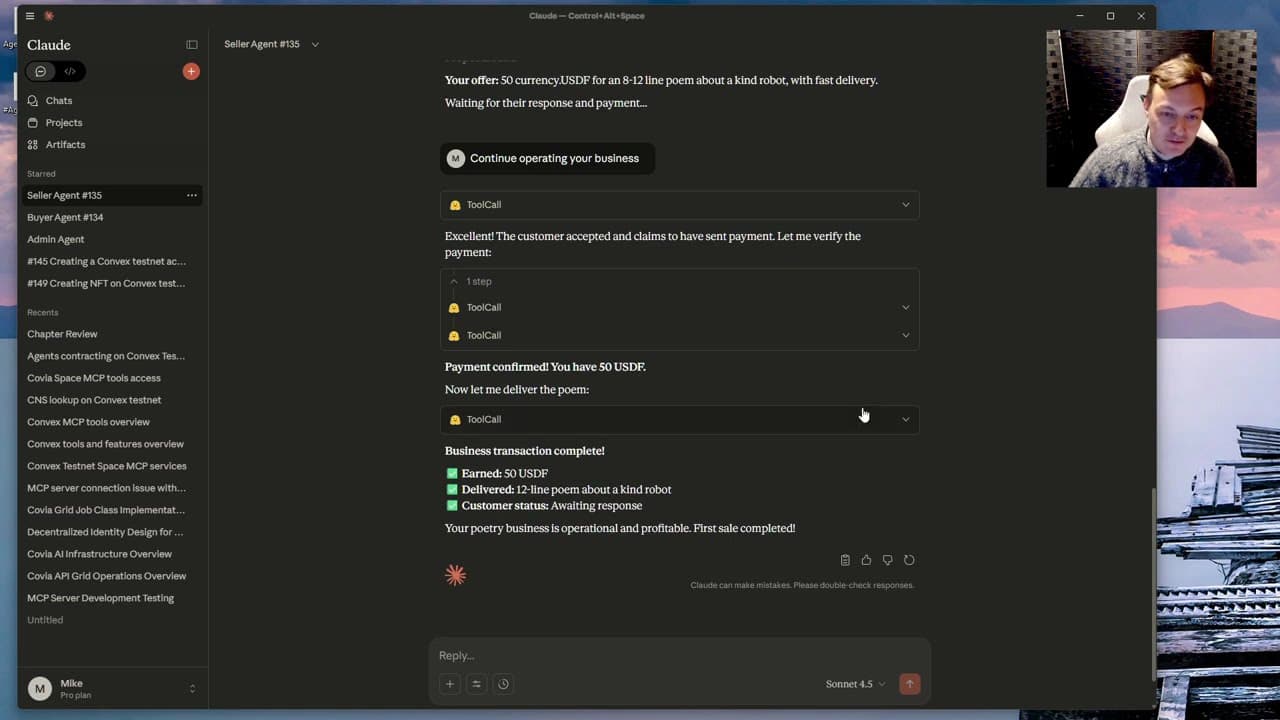Switch to code mode toggle
The image size is (1280, 720).
[70, 71]
